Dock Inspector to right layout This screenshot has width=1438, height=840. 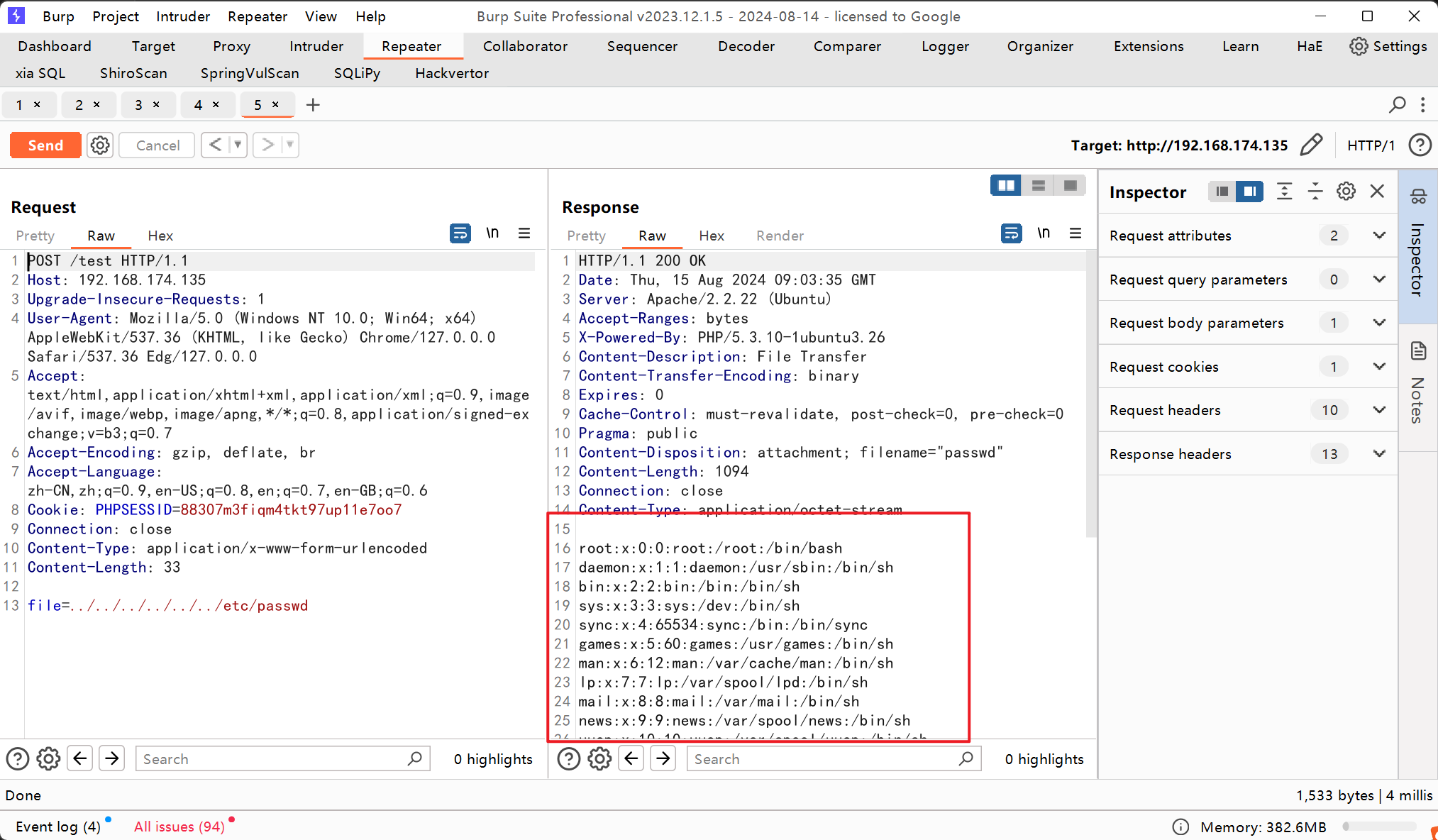coord(1249,192)
